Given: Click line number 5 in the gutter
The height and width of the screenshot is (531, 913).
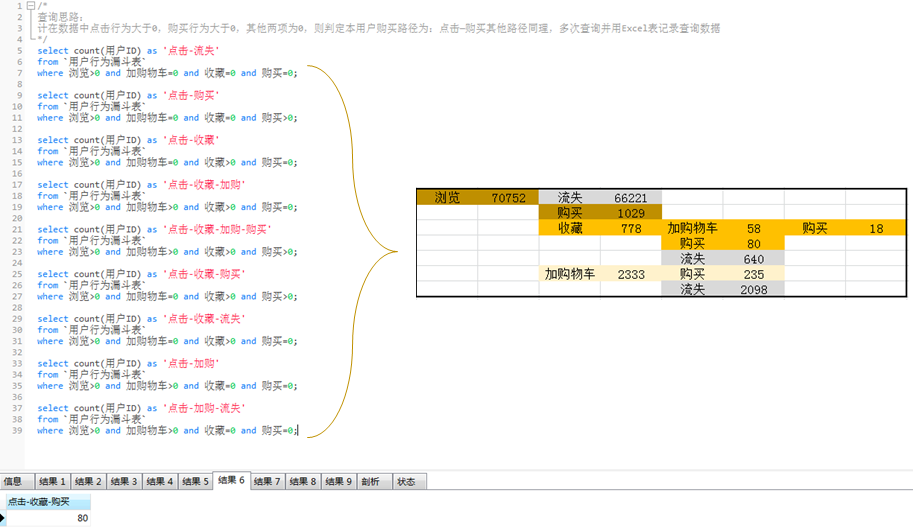Looking at the screenshot, I should [19, 50].
